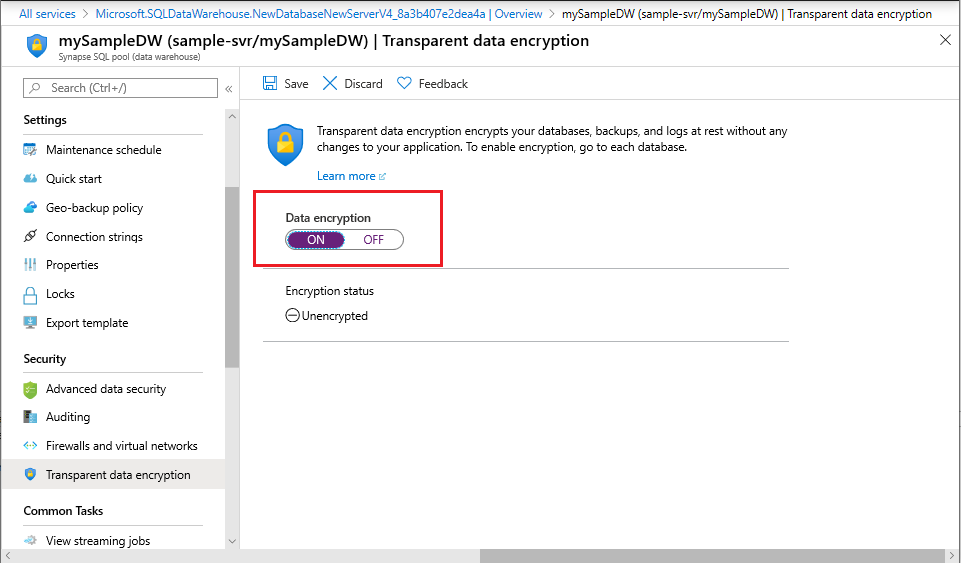Screen dimensions: 961x563
Task: Click the Locks padlock icon
Action: coord(30,295)
